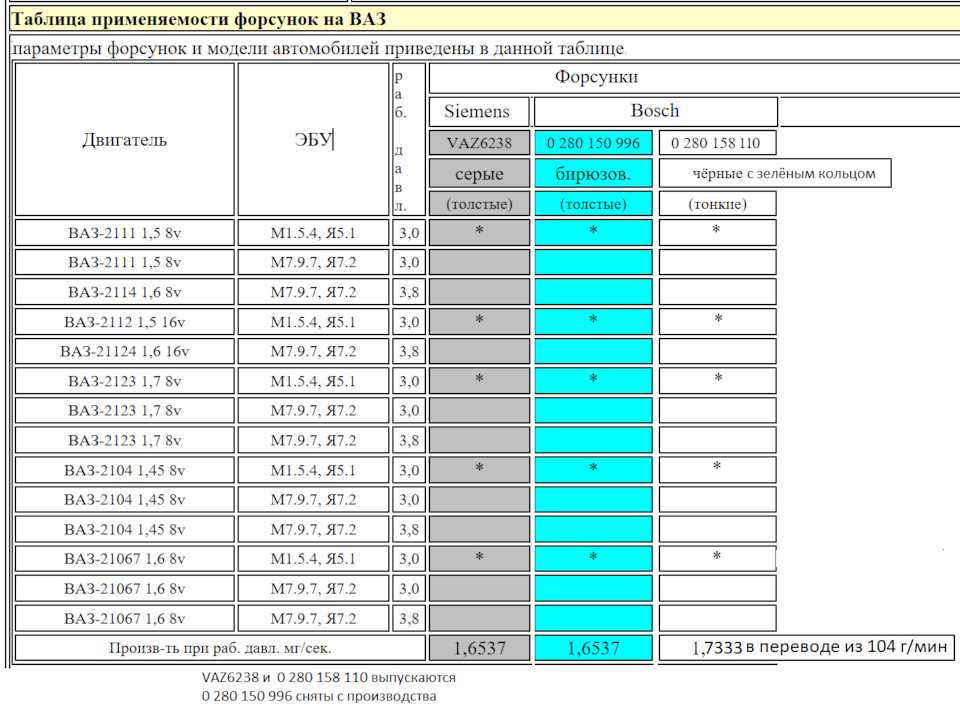Screen dimensions: 960x704
Task: Select the 'ВАЗ-2114 1,6 8v' engine cell
Action: (124, 292)
